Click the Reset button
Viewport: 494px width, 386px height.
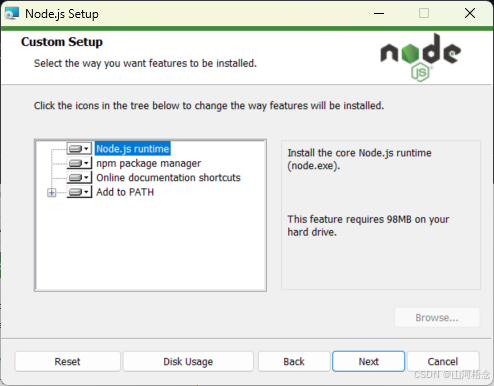pos(67,361)
